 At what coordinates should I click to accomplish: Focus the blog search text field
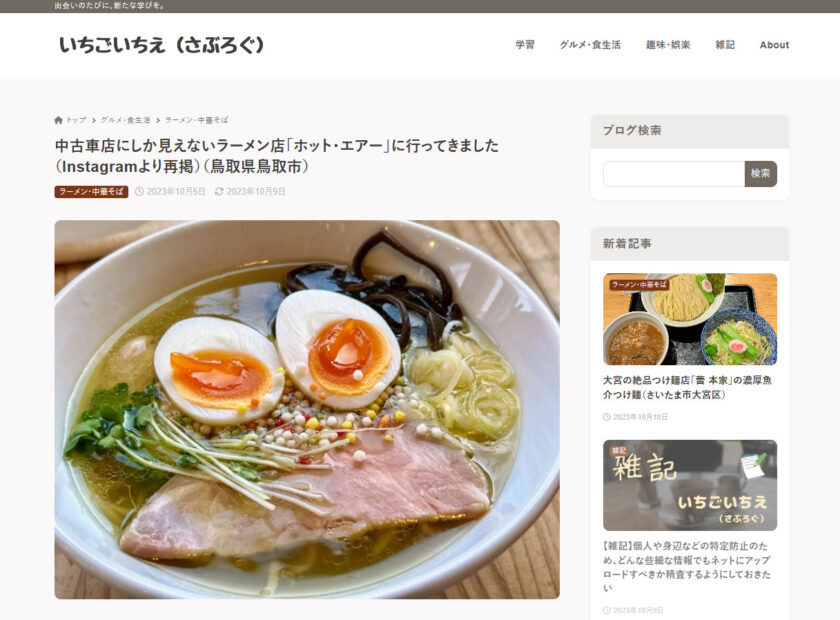tap(674, 174)
